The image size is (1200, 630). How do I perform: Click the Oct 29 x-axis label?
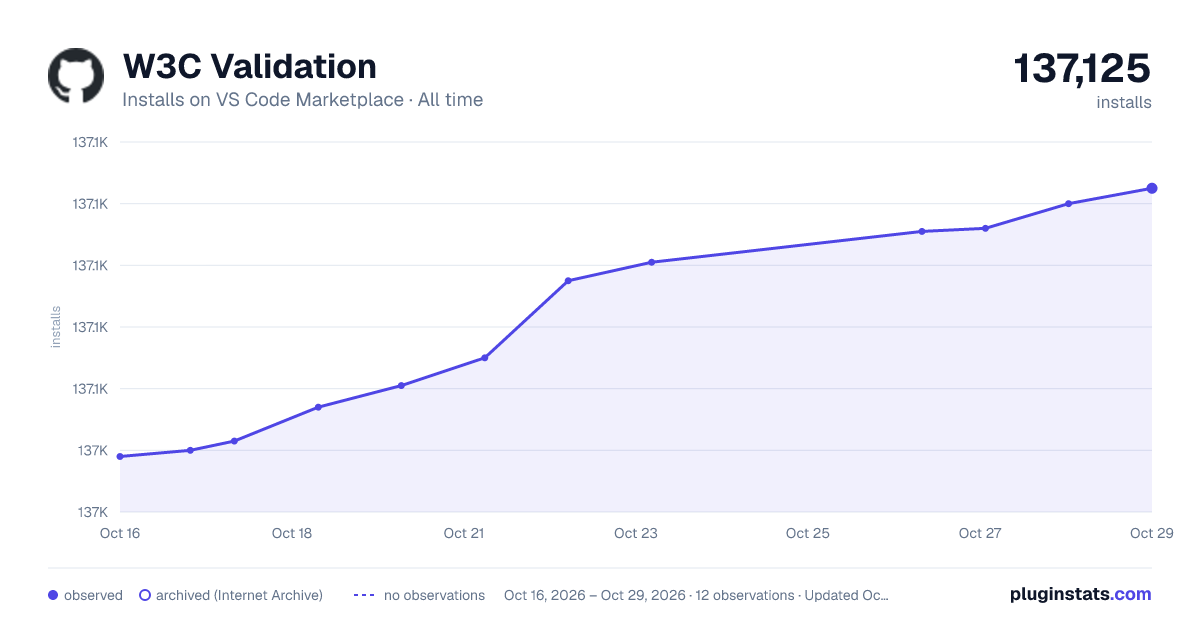(x=1150, y=533)
